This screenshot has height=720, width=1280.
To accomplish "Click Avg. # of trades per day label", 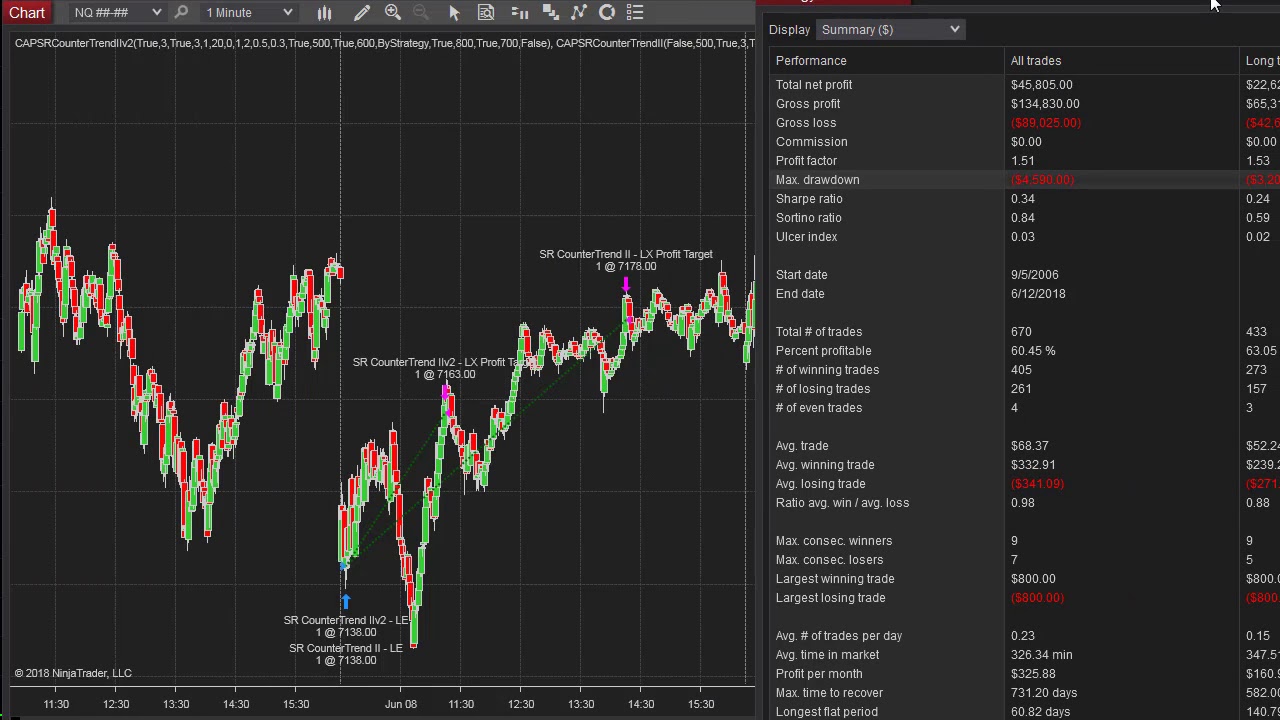I will coord(838,636).
